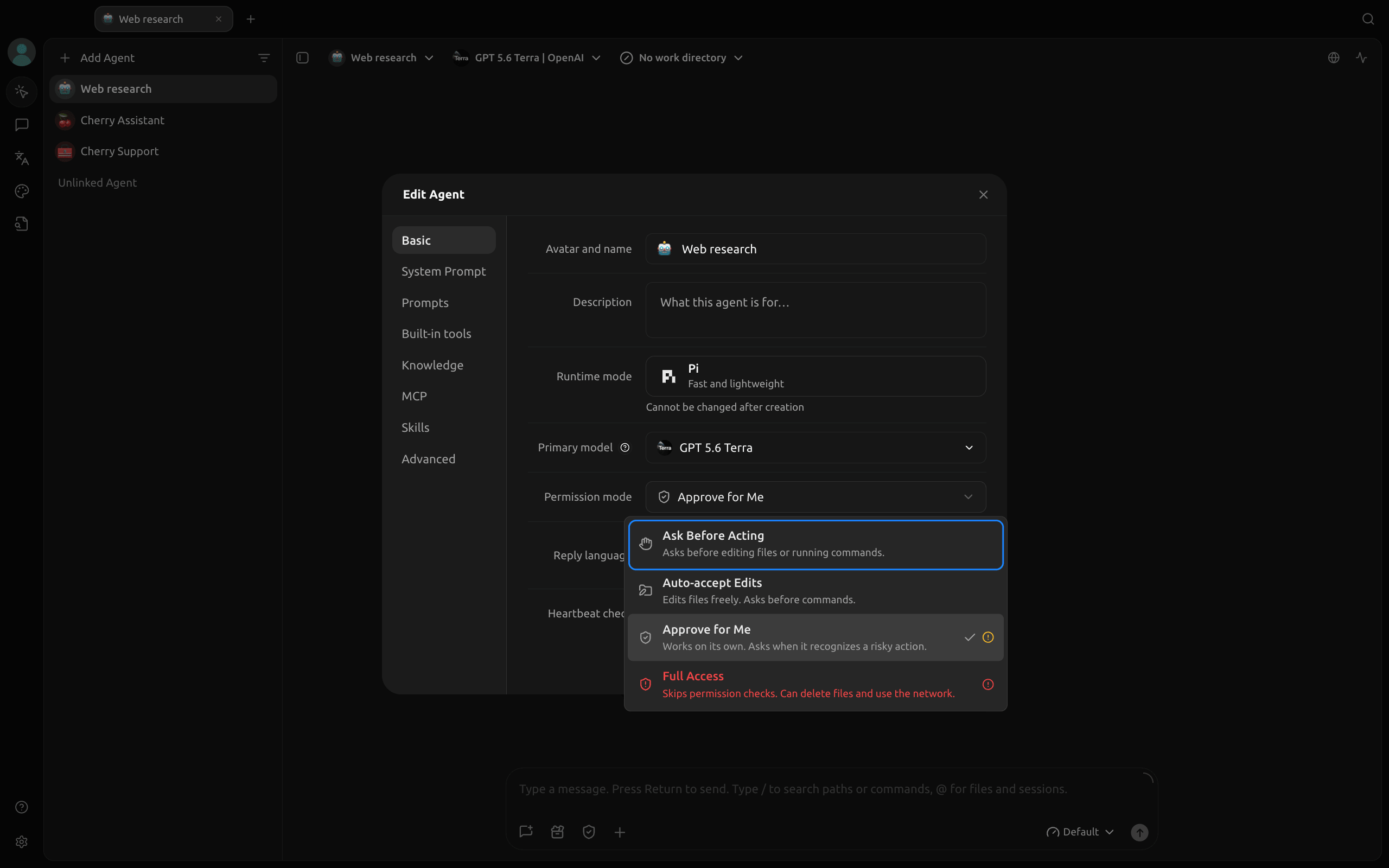Click the globe icon in top right
This screenshot has width=1389, height=868.
[1333, 58]
